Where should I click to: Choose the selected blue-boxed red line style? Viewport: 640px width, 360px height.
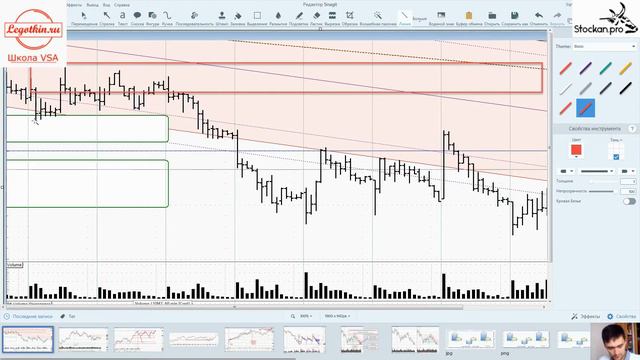pos(586,108)
